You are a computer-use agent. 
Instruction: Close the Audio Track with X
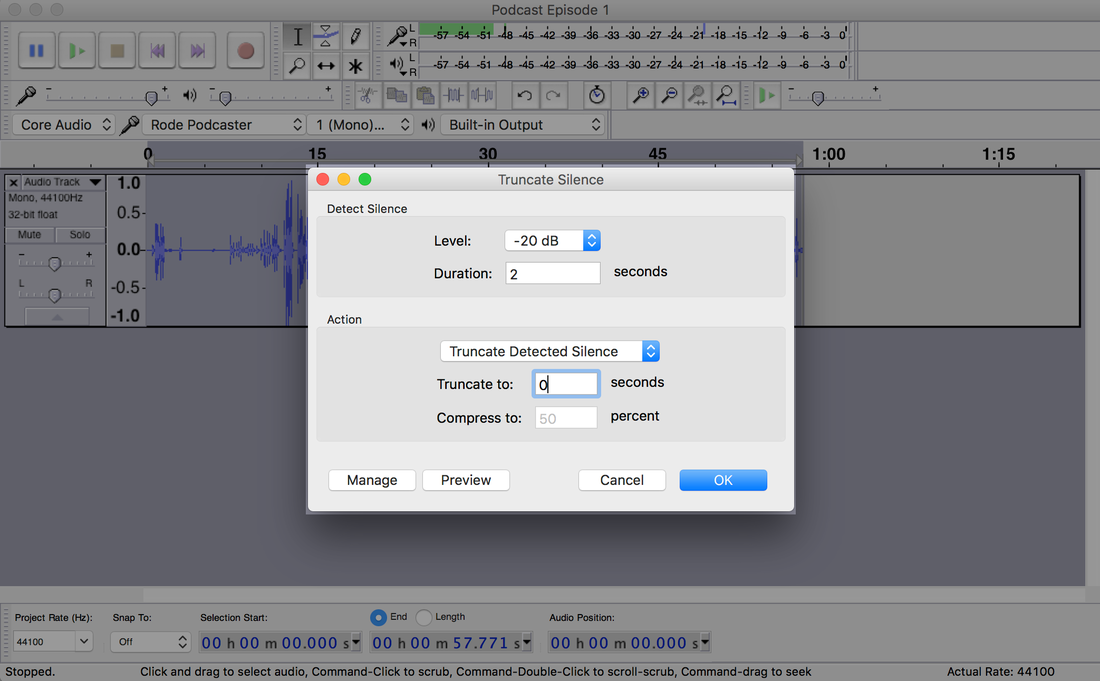[x=13, y=182]
